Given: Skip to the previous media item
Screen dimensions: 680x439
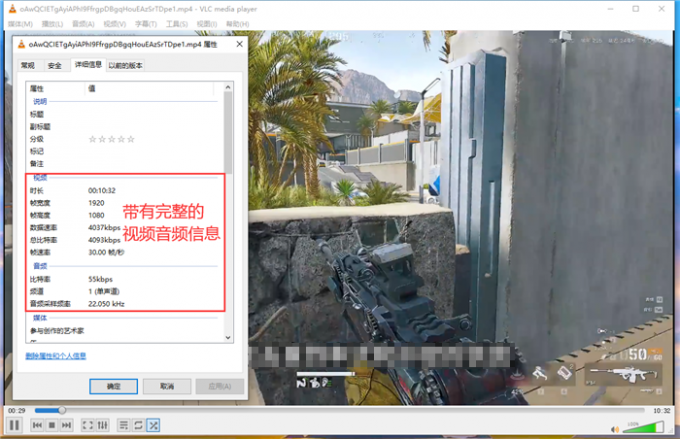Looking at the screenshot, I should pyautogui.click(x=37, y=425).
